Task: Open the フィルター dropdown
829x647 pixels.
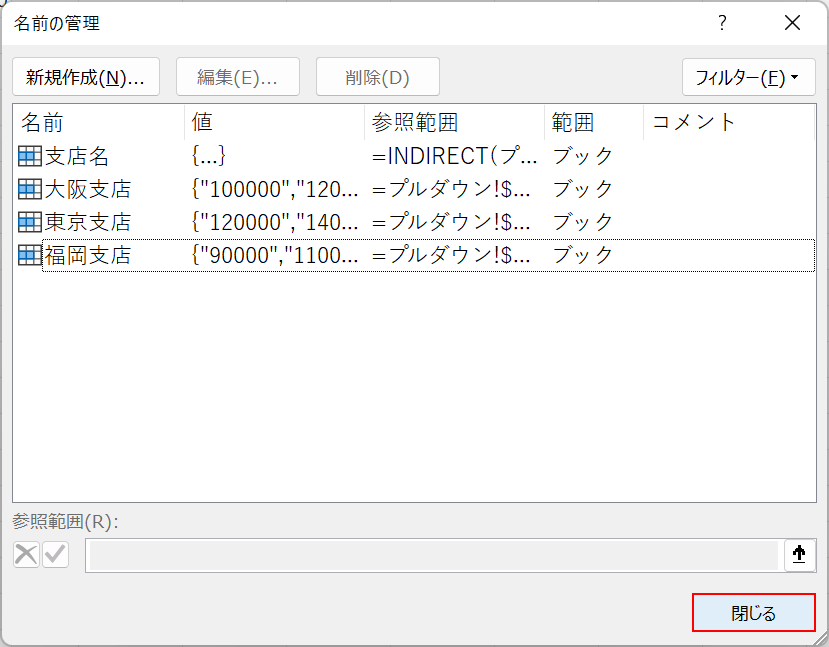Action: tap(748, 77)
